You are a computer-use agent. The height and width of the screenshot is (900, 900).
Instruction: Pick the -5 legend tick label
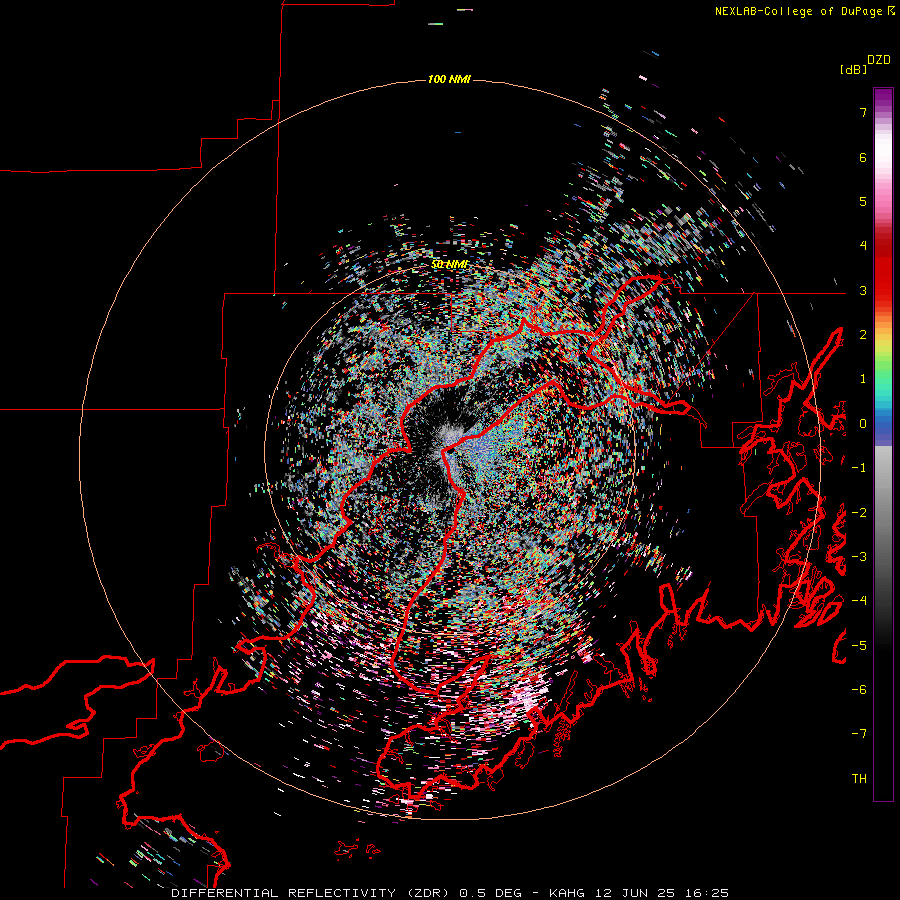coord(859,646)
